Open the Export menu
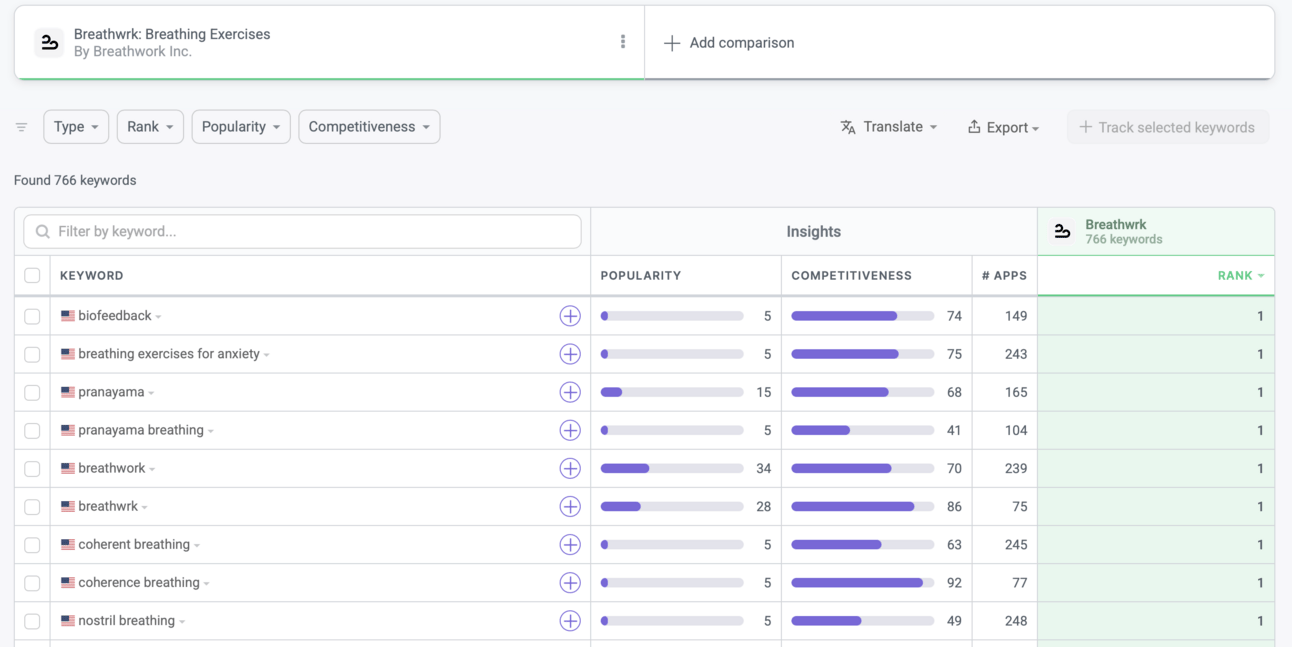The width and height of the screenshot is (1292, 647). click(x=1004, y=128)
